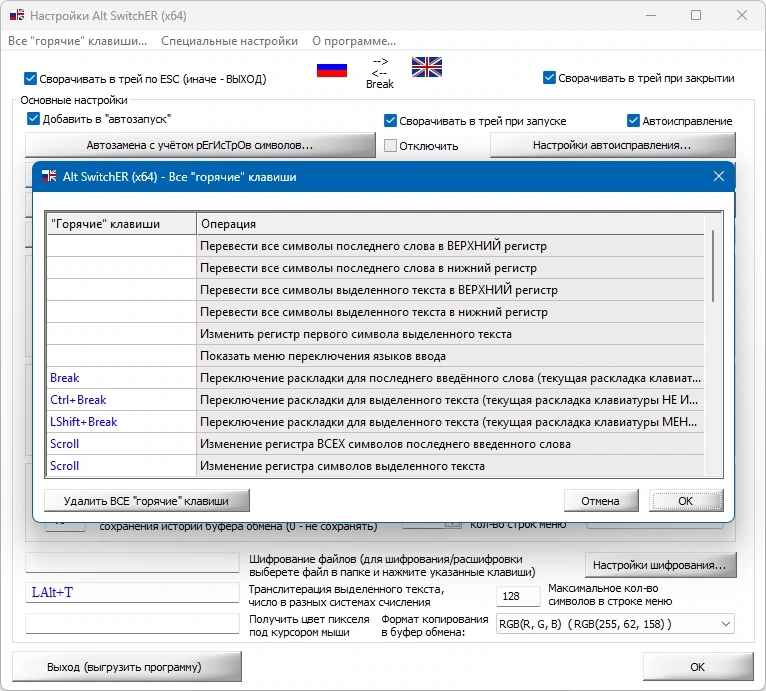The width and height of the screenshot is (766, 691).
Task: Toggle minimize to tray by ESC checkbox
Action: click(30, 78)
